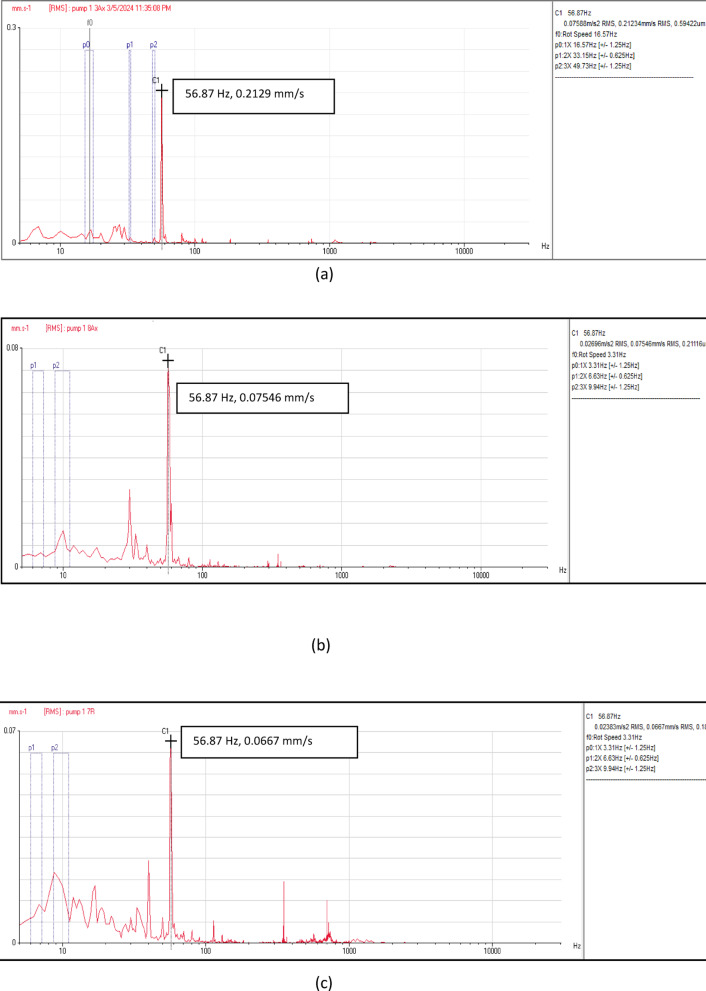This screenshot has width=706, height=991.
Task: Click the title '[RMS] : pump 1 8Ax'
Action: pos(71,328)
